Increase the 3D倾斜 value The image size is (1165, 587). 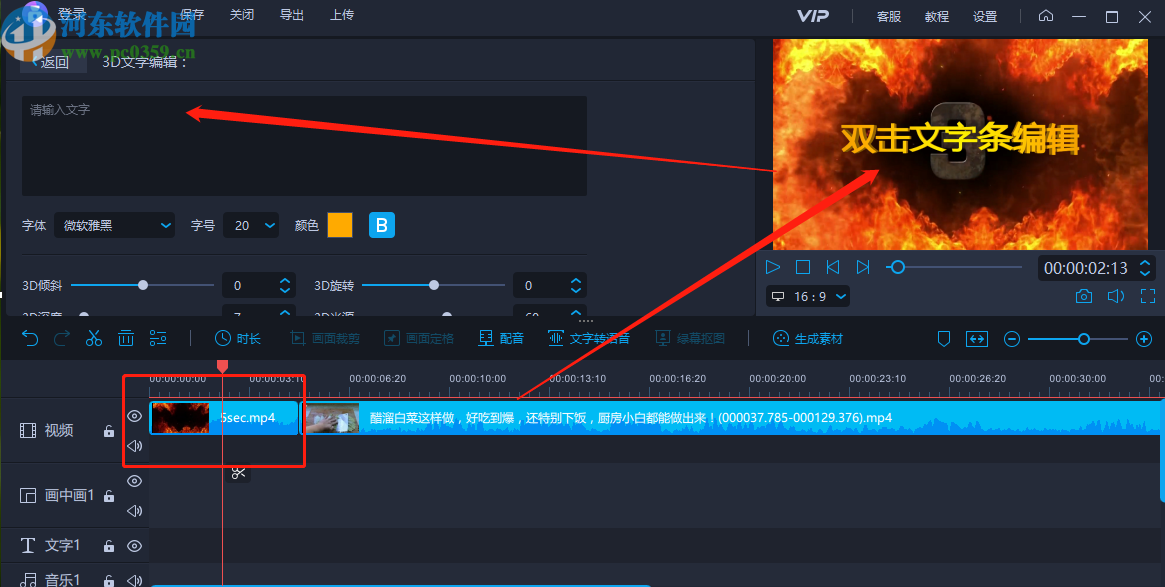285,281
